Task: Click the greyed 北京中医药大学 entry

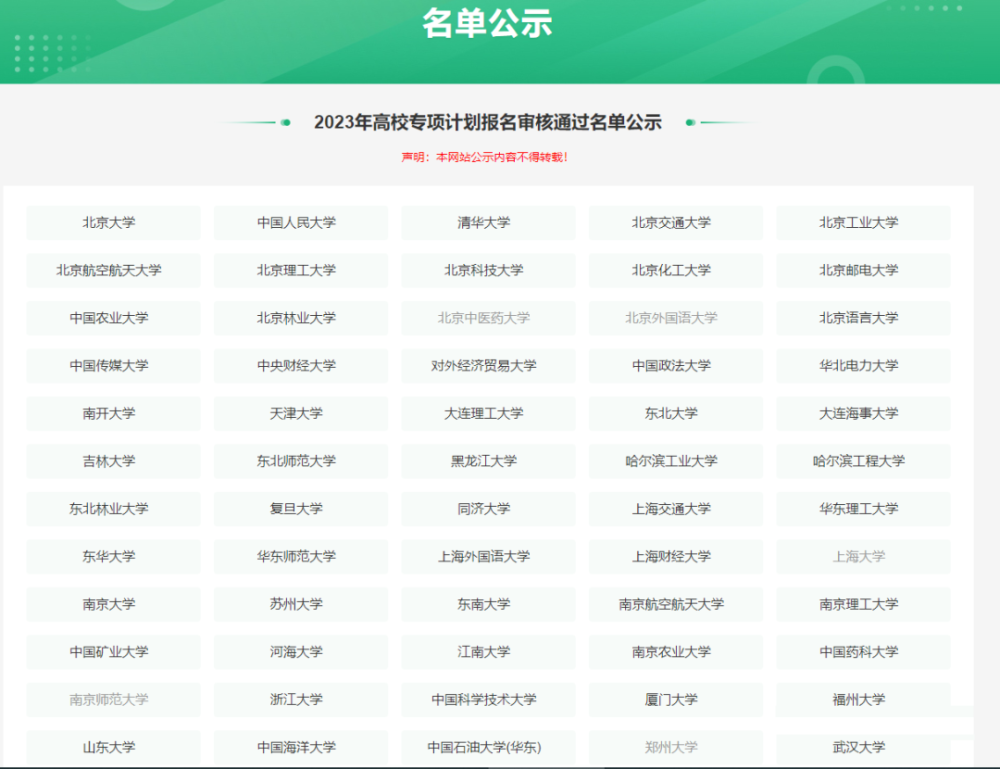Action: click(489, 318)
